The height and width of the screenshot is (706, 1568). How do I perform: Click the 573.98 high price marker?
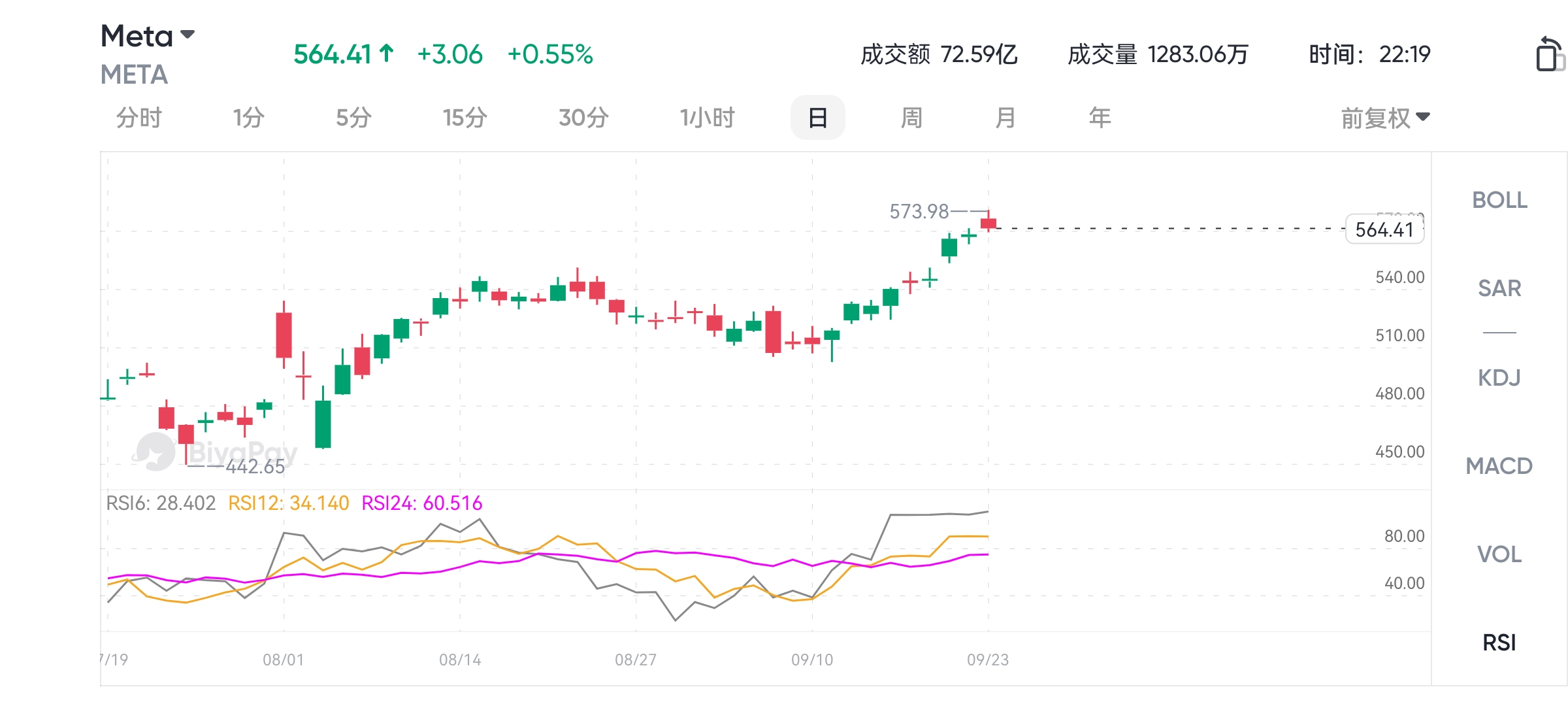pos(919,211)
